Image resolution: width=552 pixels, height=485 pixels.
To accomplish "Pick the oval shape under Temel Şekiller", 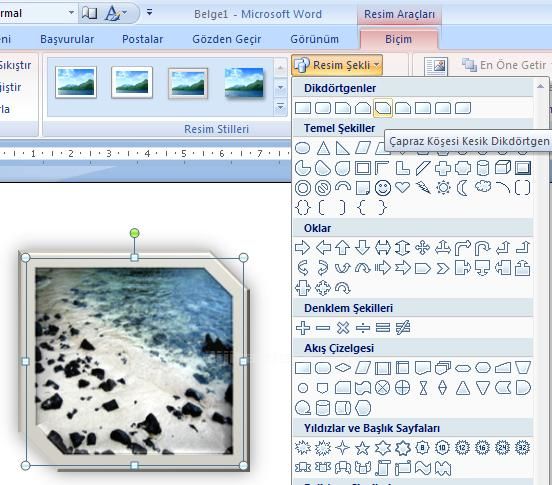I will [303, 148].
